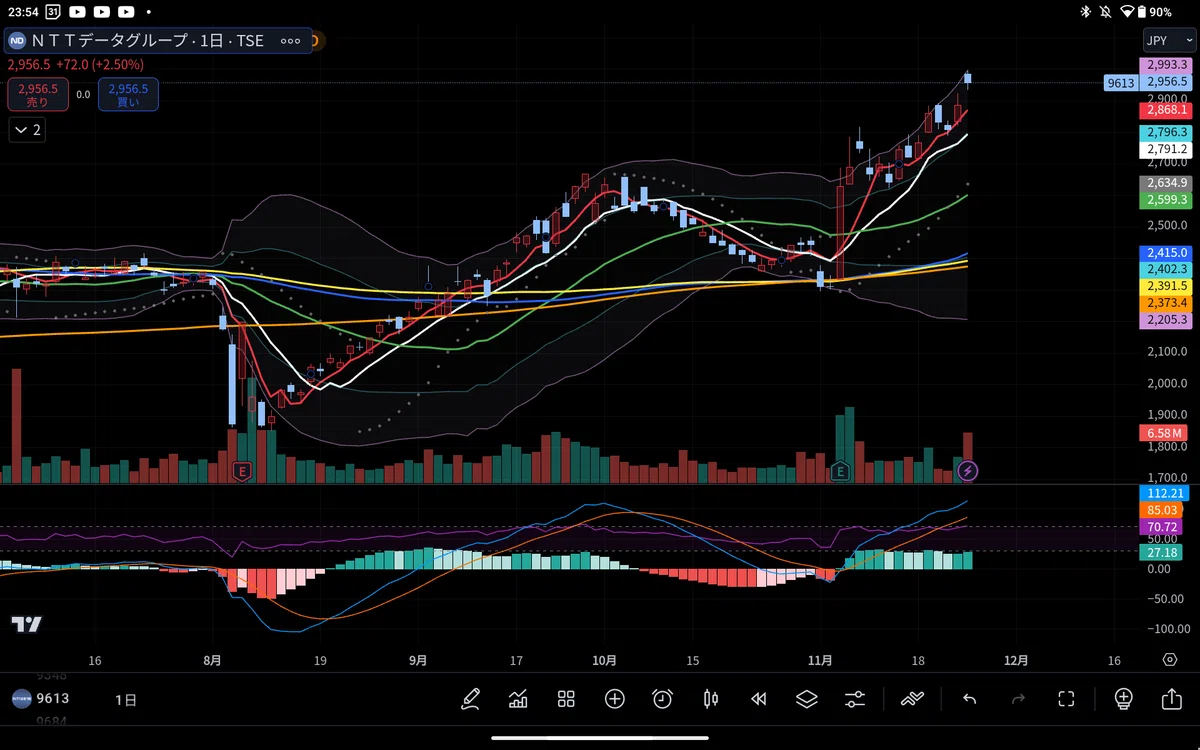
Task: Open the indicators chart icon in toolbar
Action: (518, 699)
